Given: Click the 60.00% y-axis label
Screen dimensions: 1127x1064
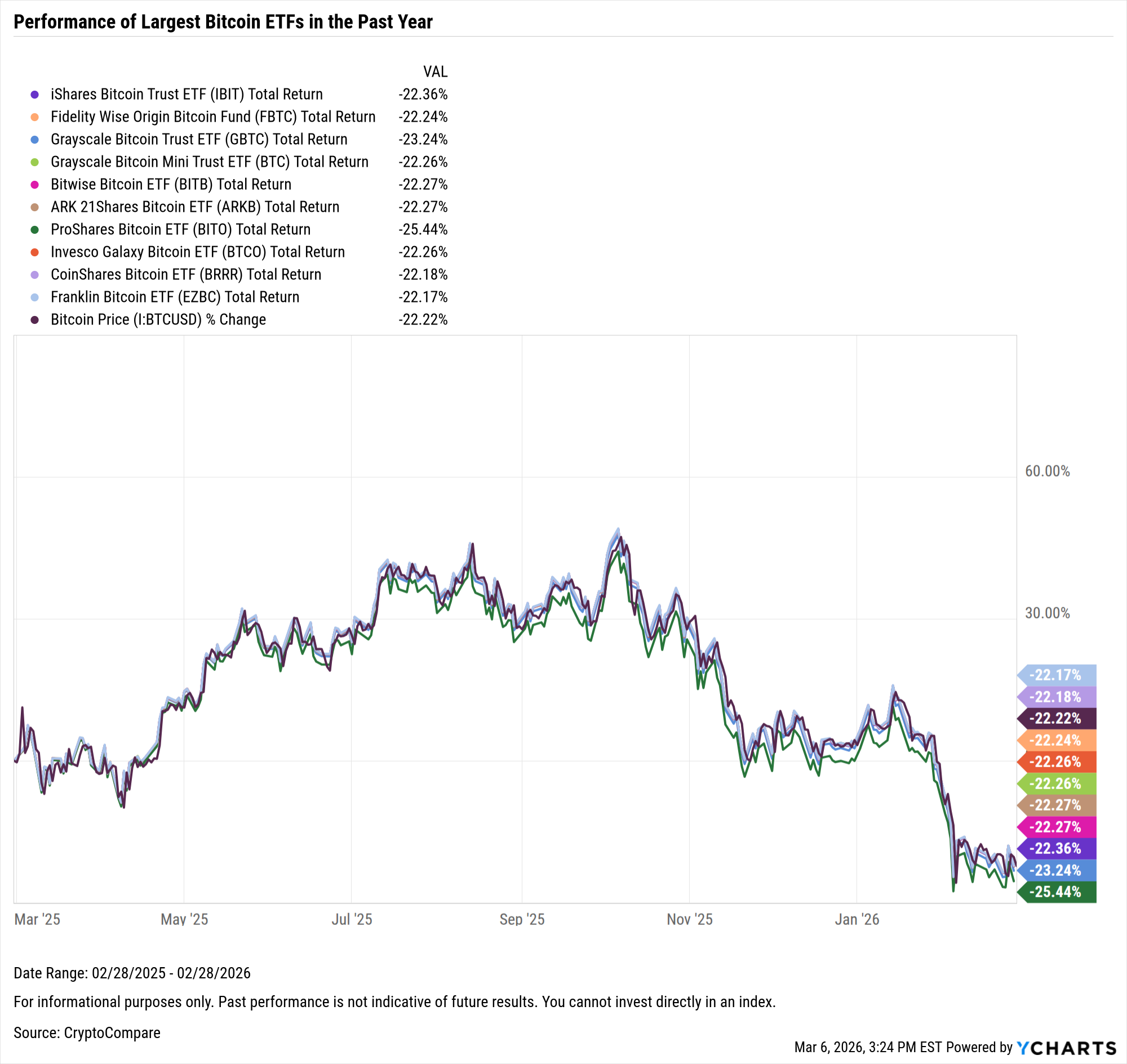Looking at the screenshot, I should tap(1047, 471).
